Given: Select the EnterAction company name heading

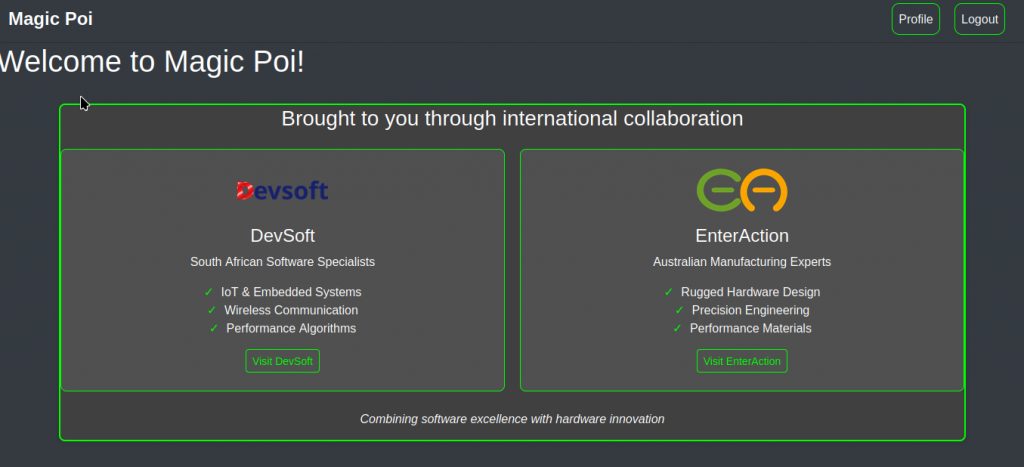Looking at the screenshot, I should pos(742,236).
